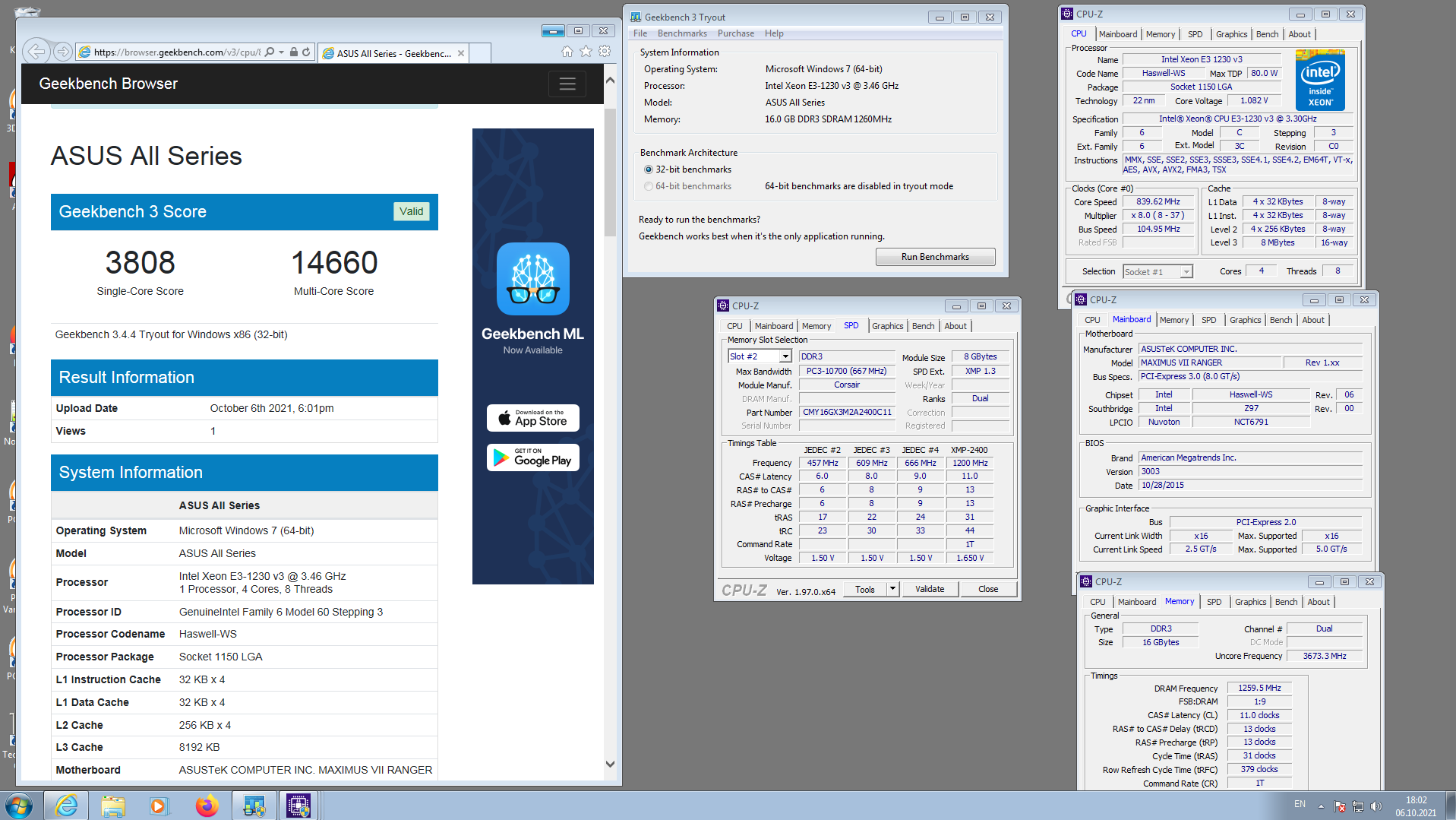This screenshot has height=820, width=1456.
Task: Go back in Internet Explorer
Action: [x=36, y=52]
